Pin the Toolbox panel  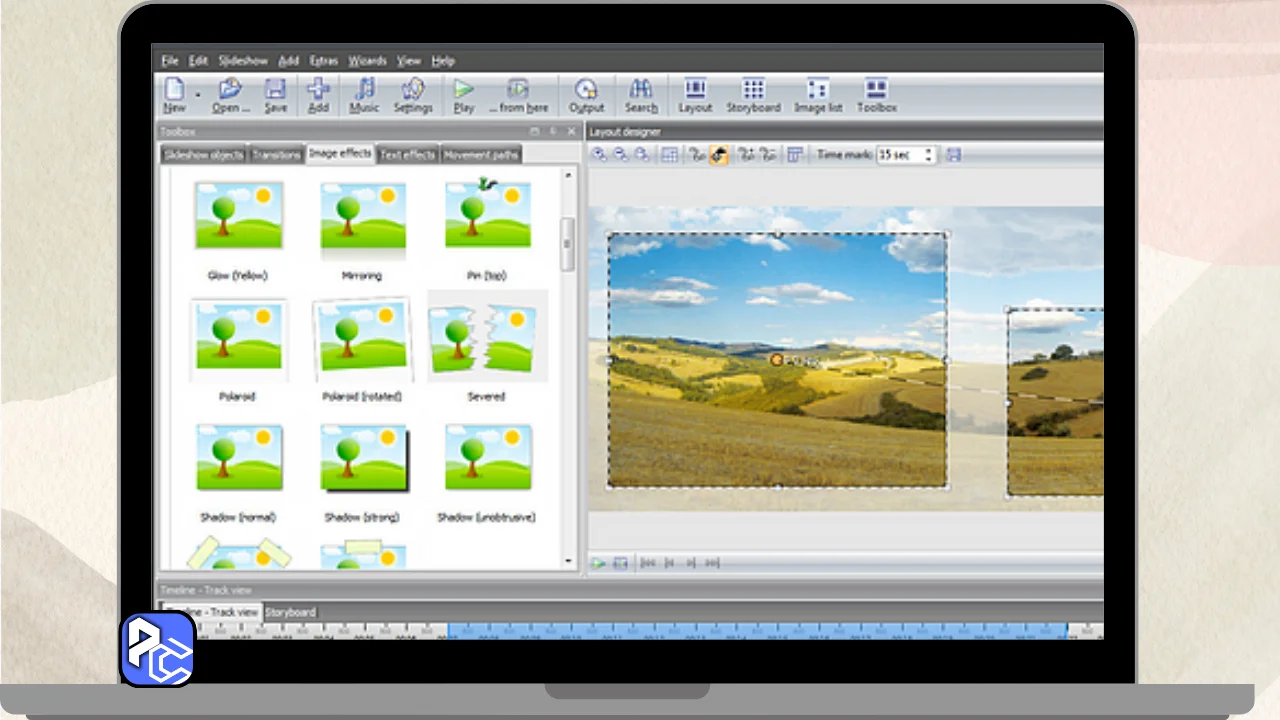pyautogui.click(x=553, y=131)
